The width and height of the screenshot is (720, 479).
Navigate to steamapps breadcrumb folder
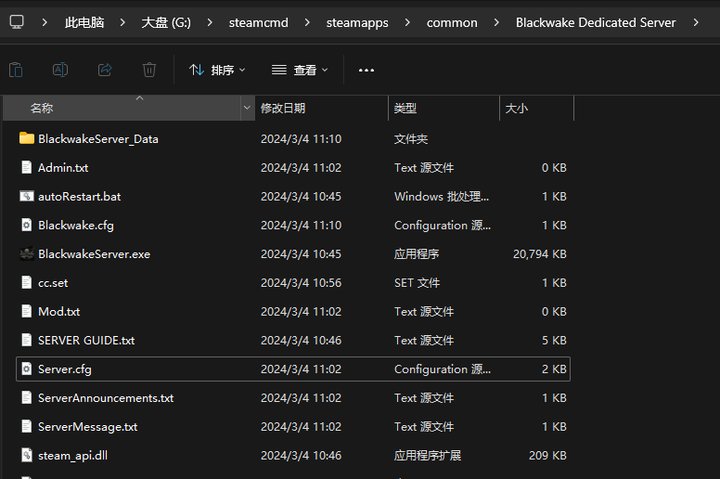click(x=357, y=23)
